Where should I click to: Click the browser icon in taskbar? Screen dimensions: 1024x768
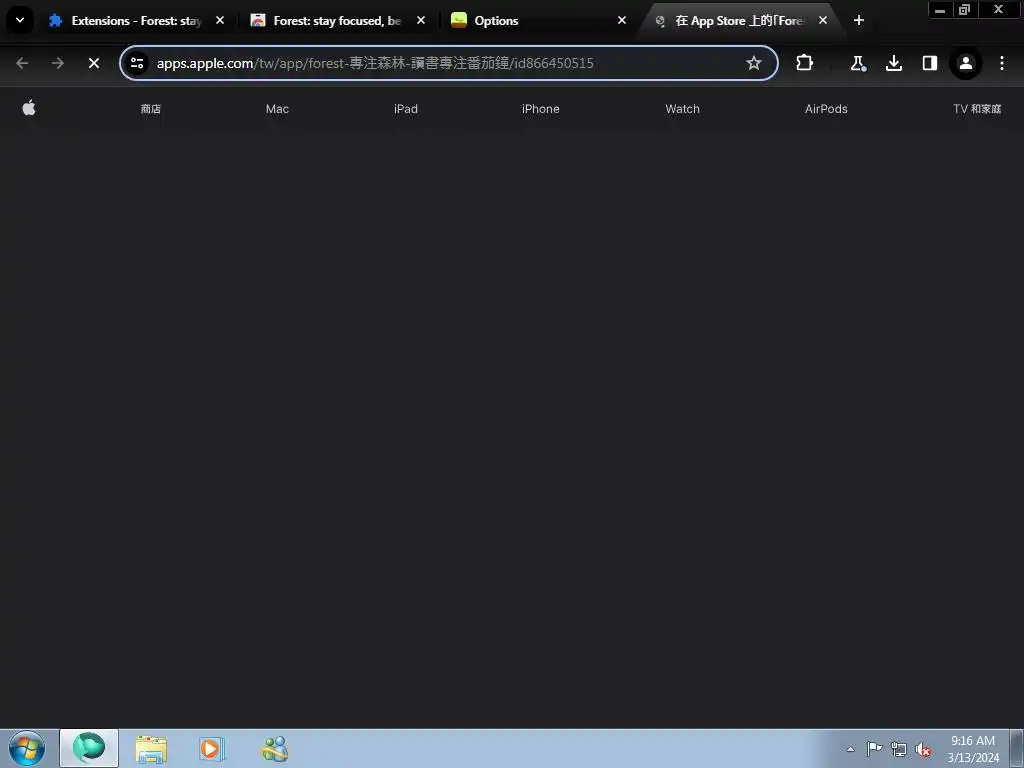pyautogui.click(x=89, y=748)
